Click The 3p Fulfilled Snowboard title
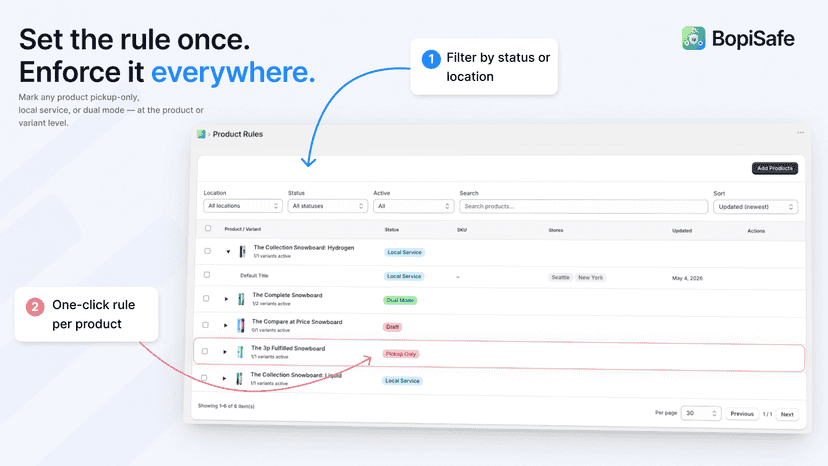 (288, 348)
